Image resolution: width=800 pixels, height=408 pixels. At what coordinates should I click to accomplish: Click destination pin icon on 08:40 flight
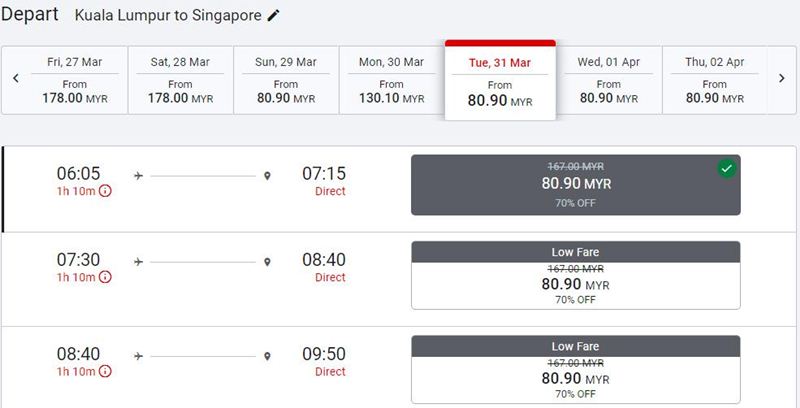[267, 356]
